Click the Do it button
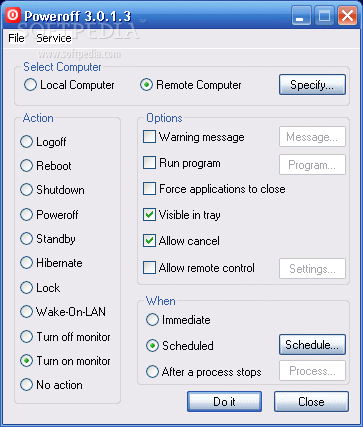The width and height of the screenshot is (363, 427). point(224,402)
